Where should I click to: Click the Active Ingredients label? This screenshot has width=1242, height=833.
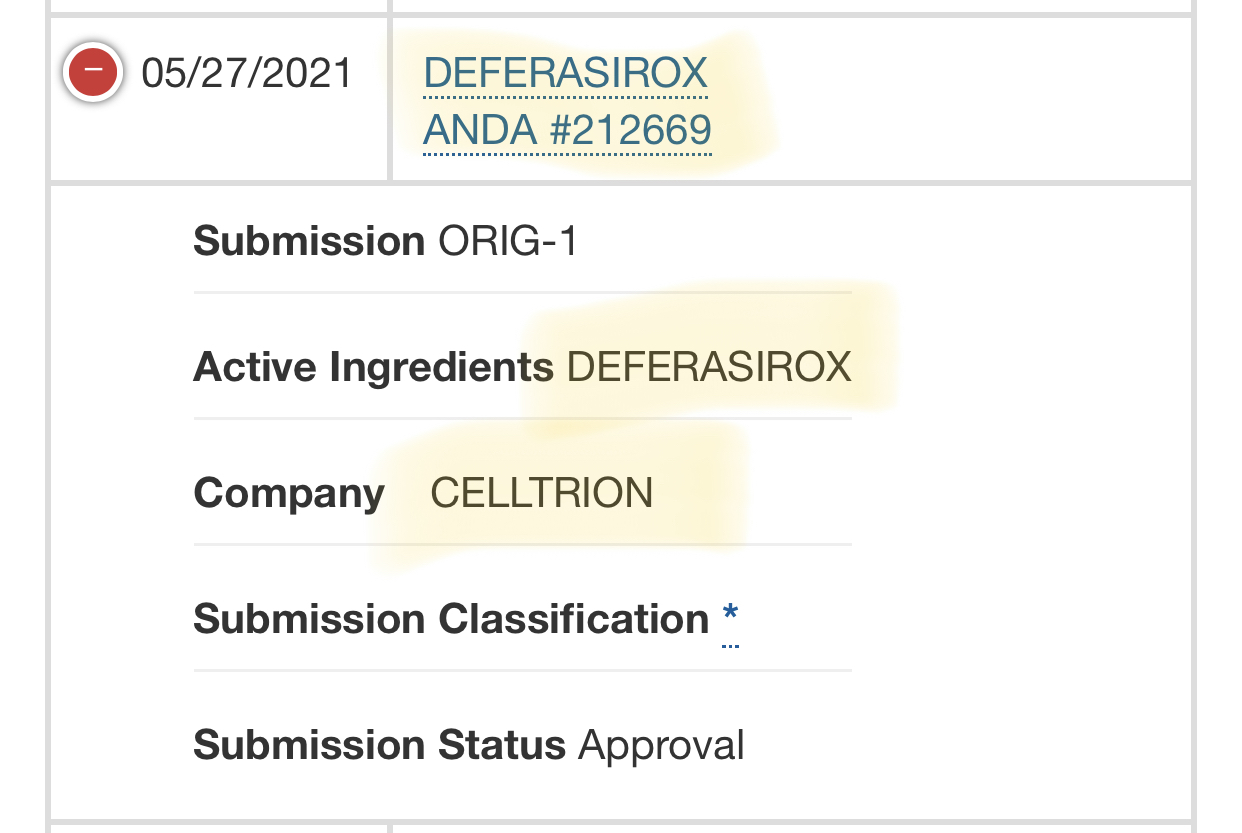pyautogui.click(x=373, y=368)
